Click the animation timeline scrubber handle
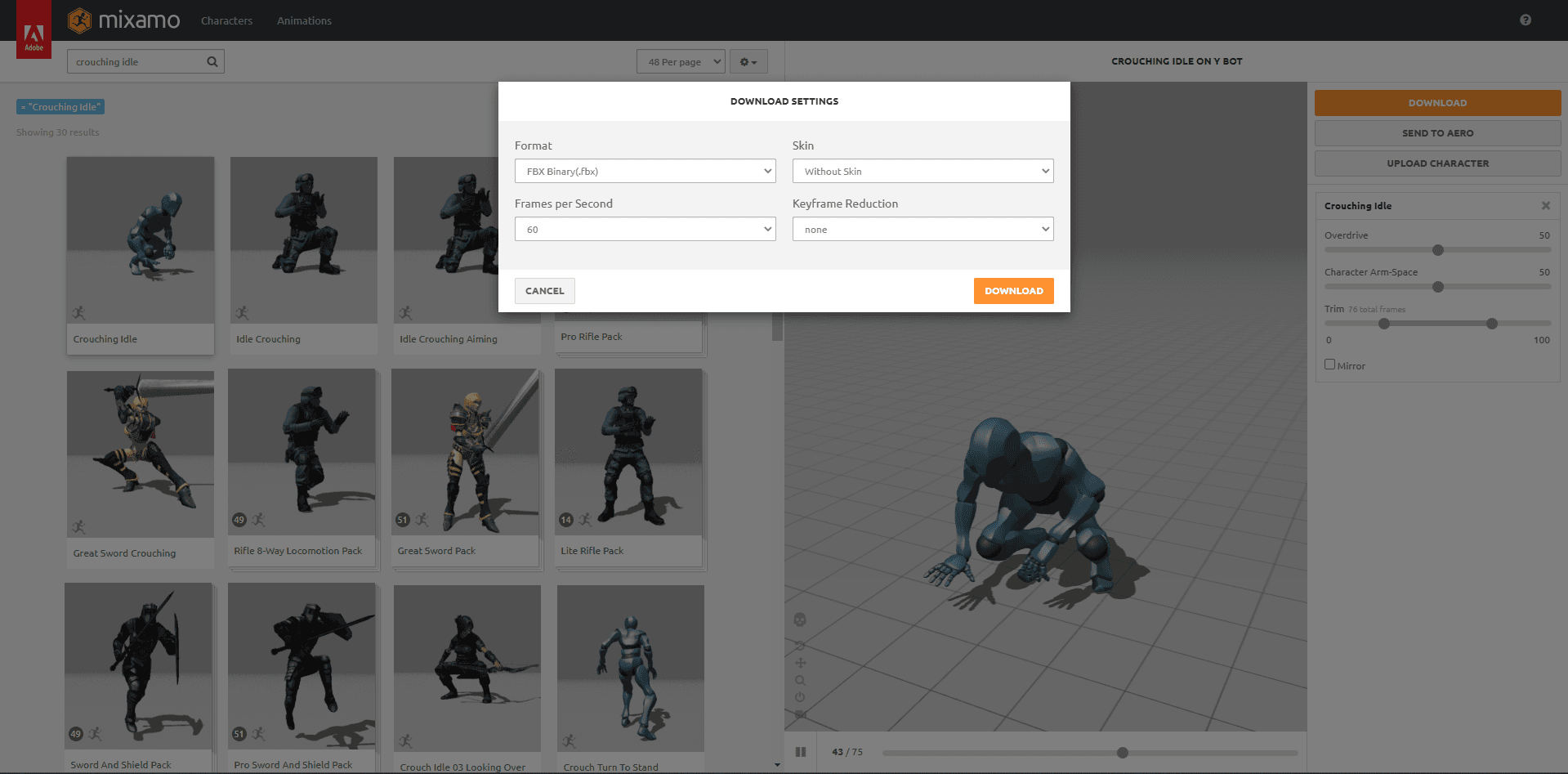The width and height of the screenshot is (1568, 774). pos(1123,753)
